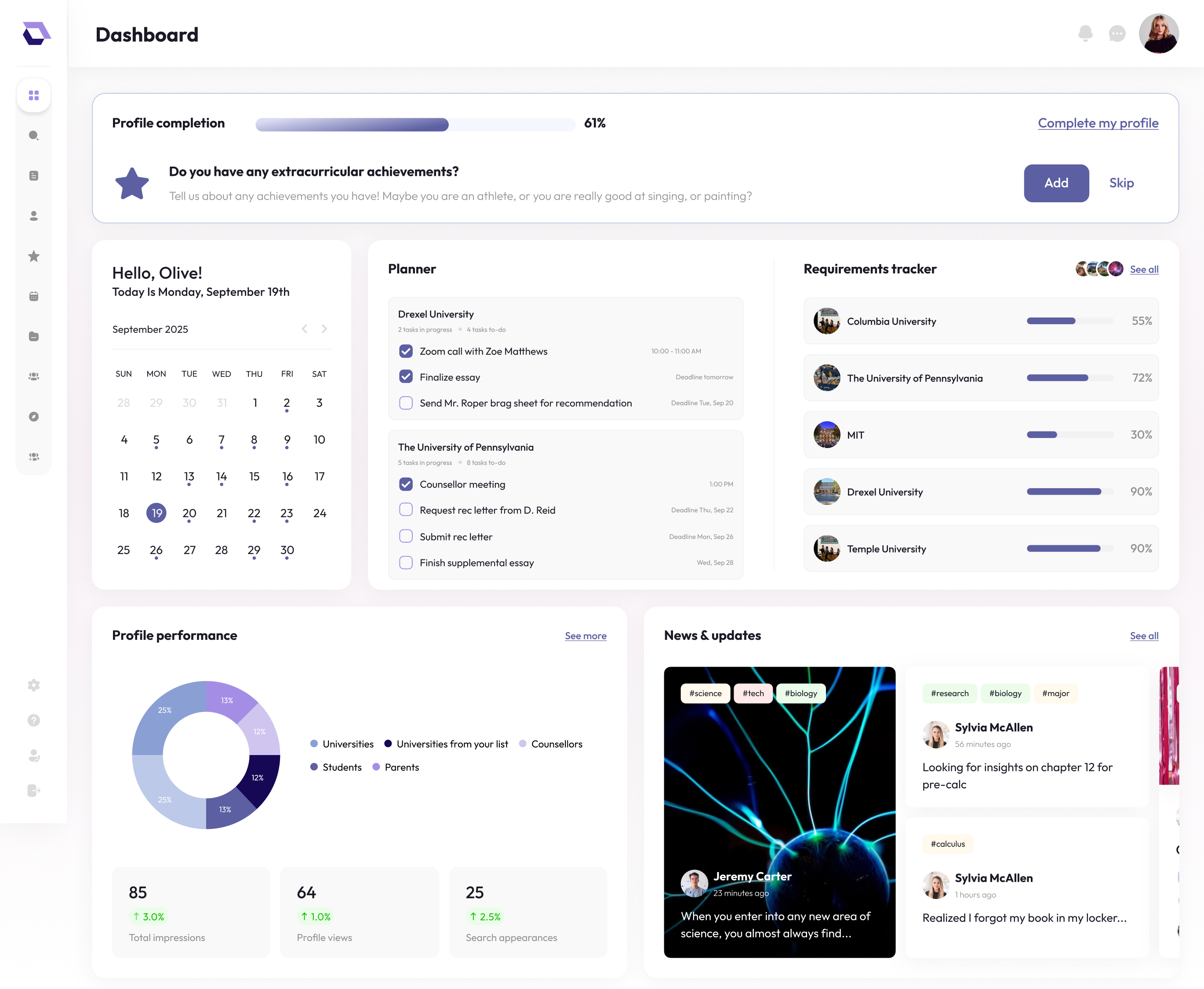Click the log out icon
1204x989 pixels.
click(x=33, y=790)
